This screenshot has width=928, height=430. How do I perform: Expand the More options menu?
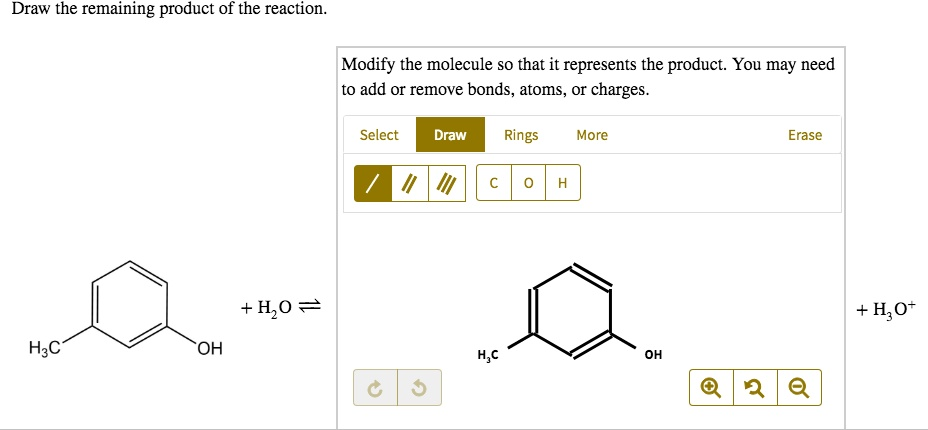click(x=592, y=135)
